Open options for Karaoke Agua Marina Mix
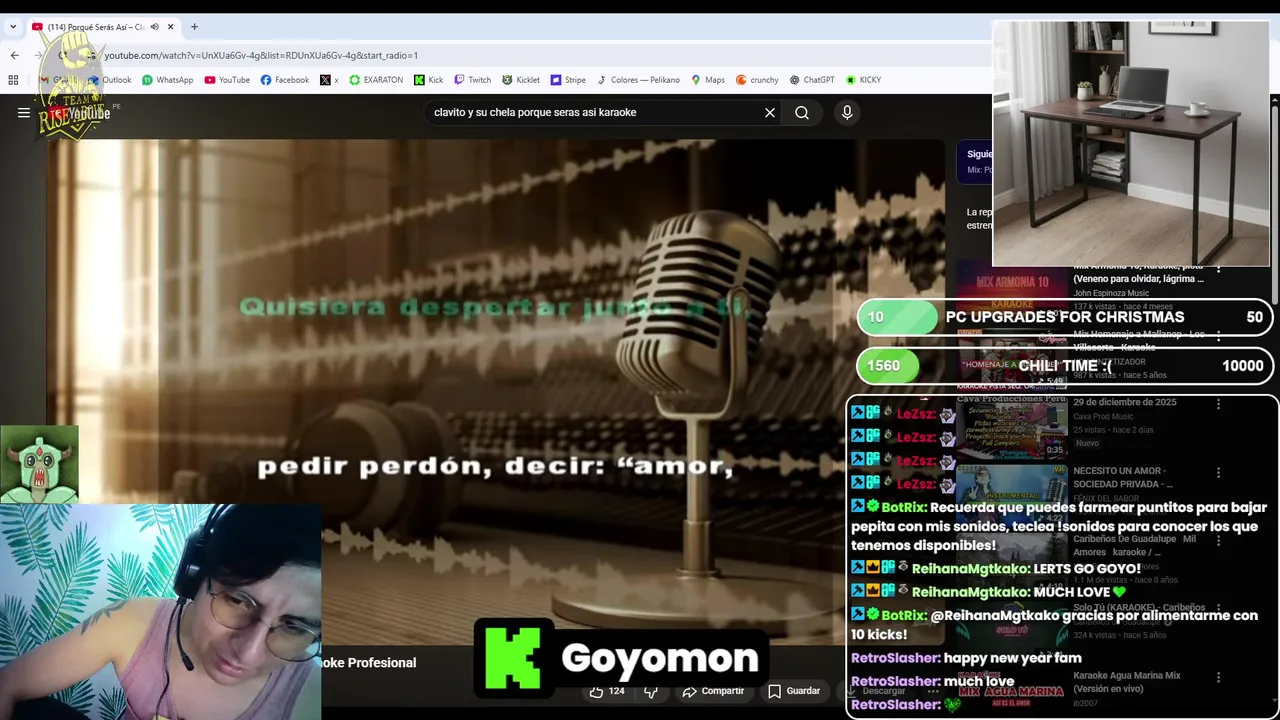1280x720 pixels. pyautogui.click(x=1218, y=677)
